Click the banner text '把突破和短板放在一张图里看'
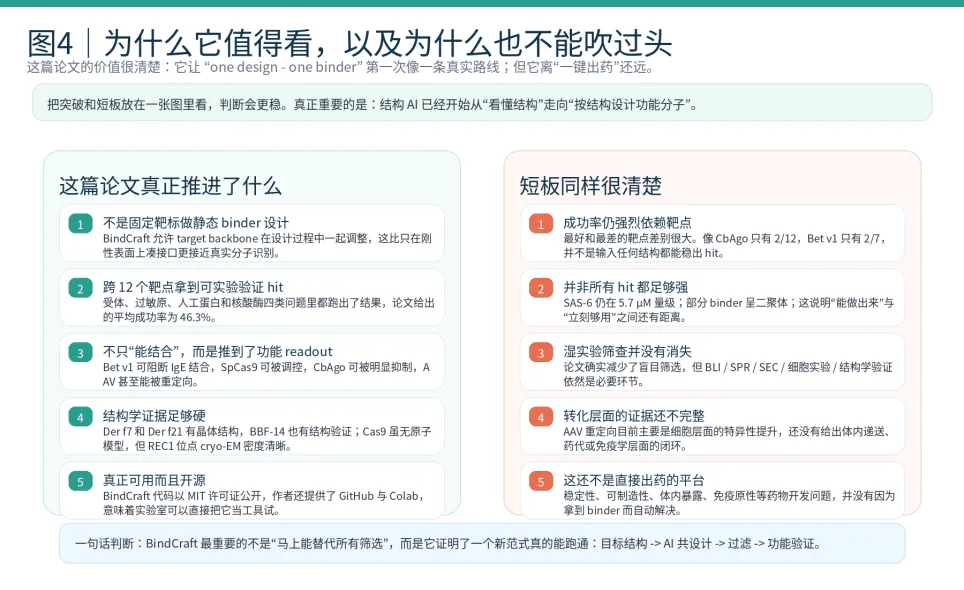The width and height of the screenshot is (964, 590). tap(373, 104)
